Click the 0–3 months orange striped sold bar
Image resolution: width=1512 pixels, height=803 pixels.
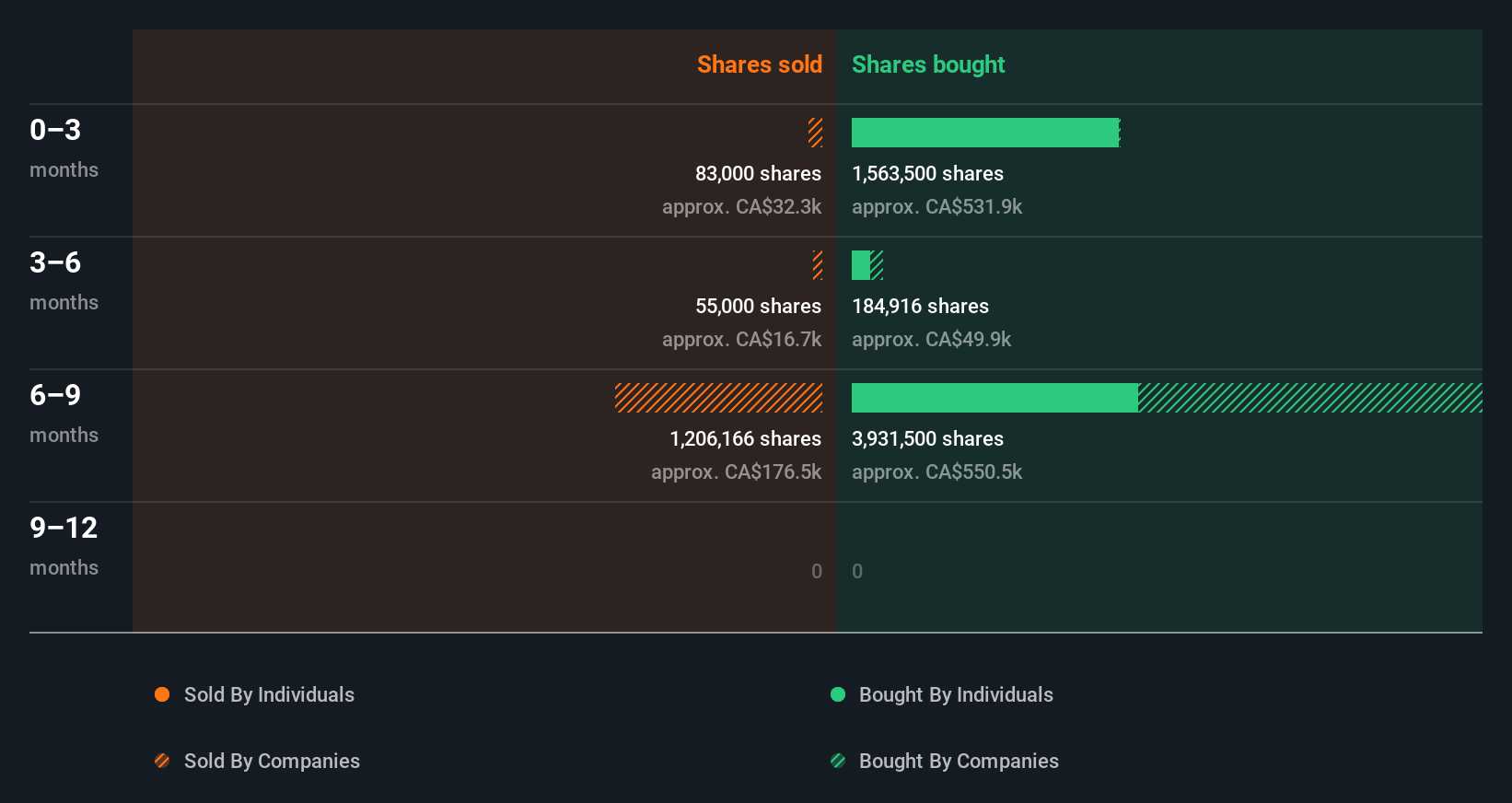click(816, 133)
